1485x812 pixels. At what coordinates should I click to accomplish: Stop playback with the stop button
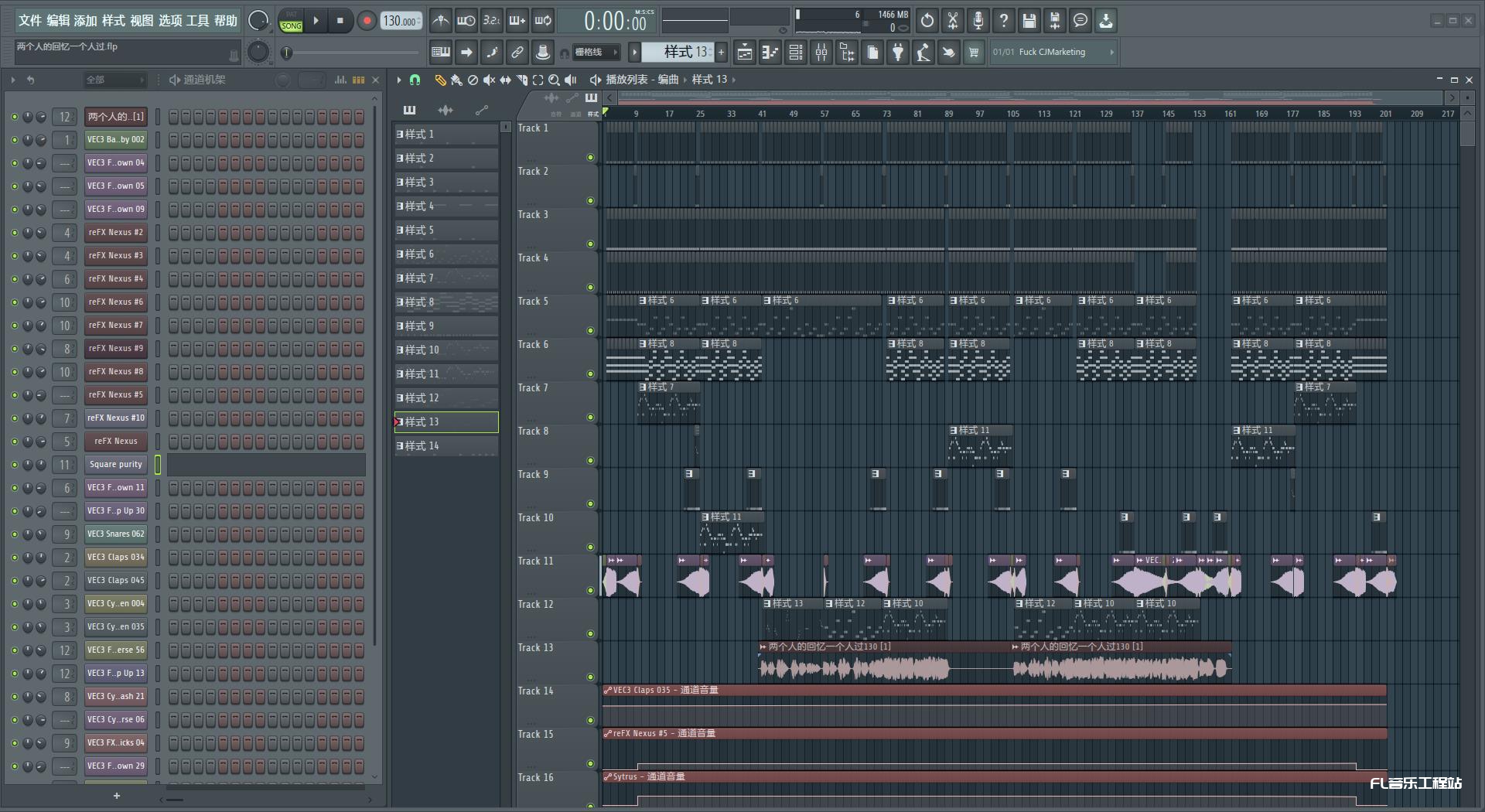(340, 21)
